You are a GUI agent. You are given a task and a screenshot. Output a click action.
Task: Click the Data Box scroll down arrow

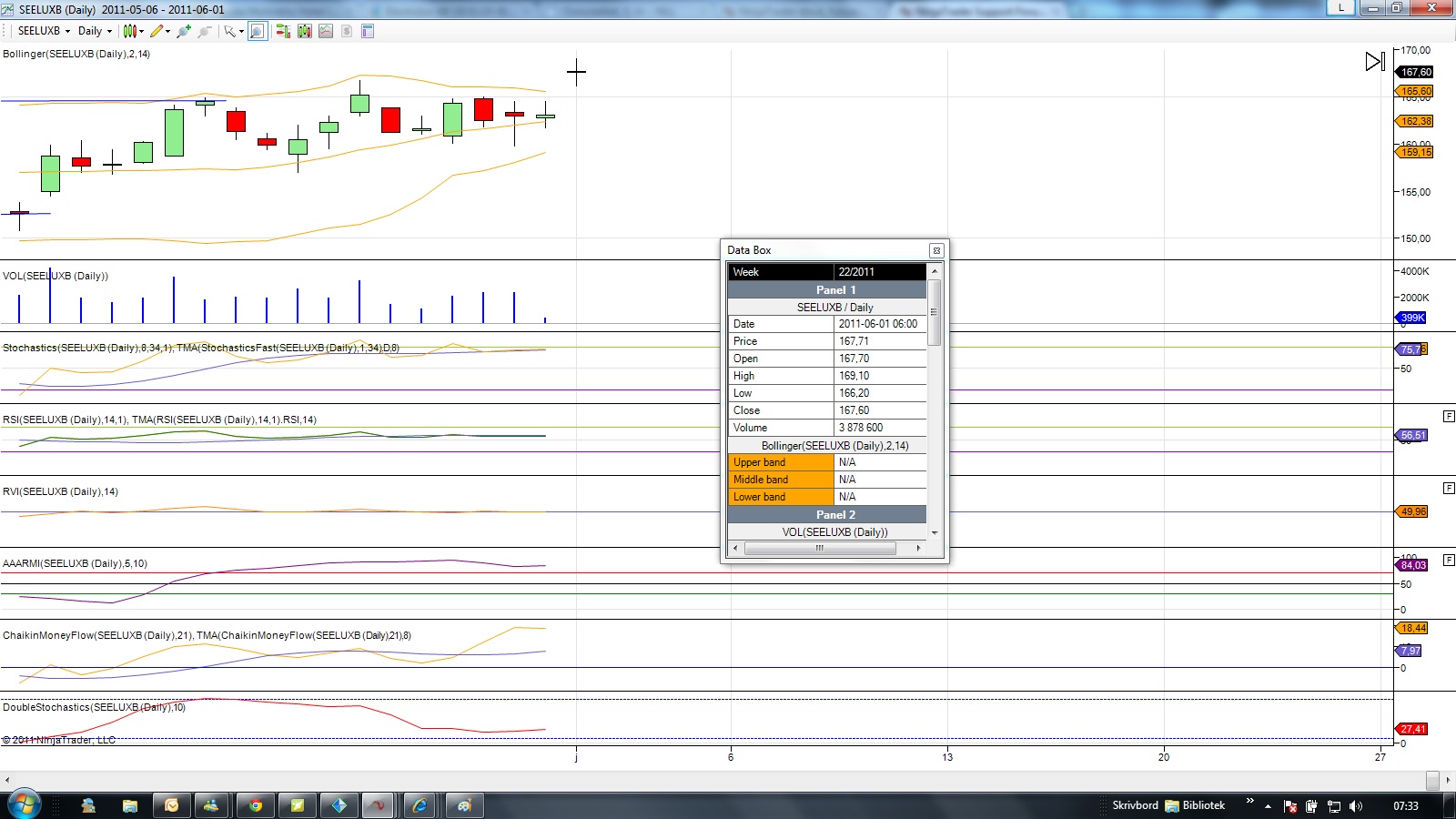pyautogui.click(x=934, y=532)
